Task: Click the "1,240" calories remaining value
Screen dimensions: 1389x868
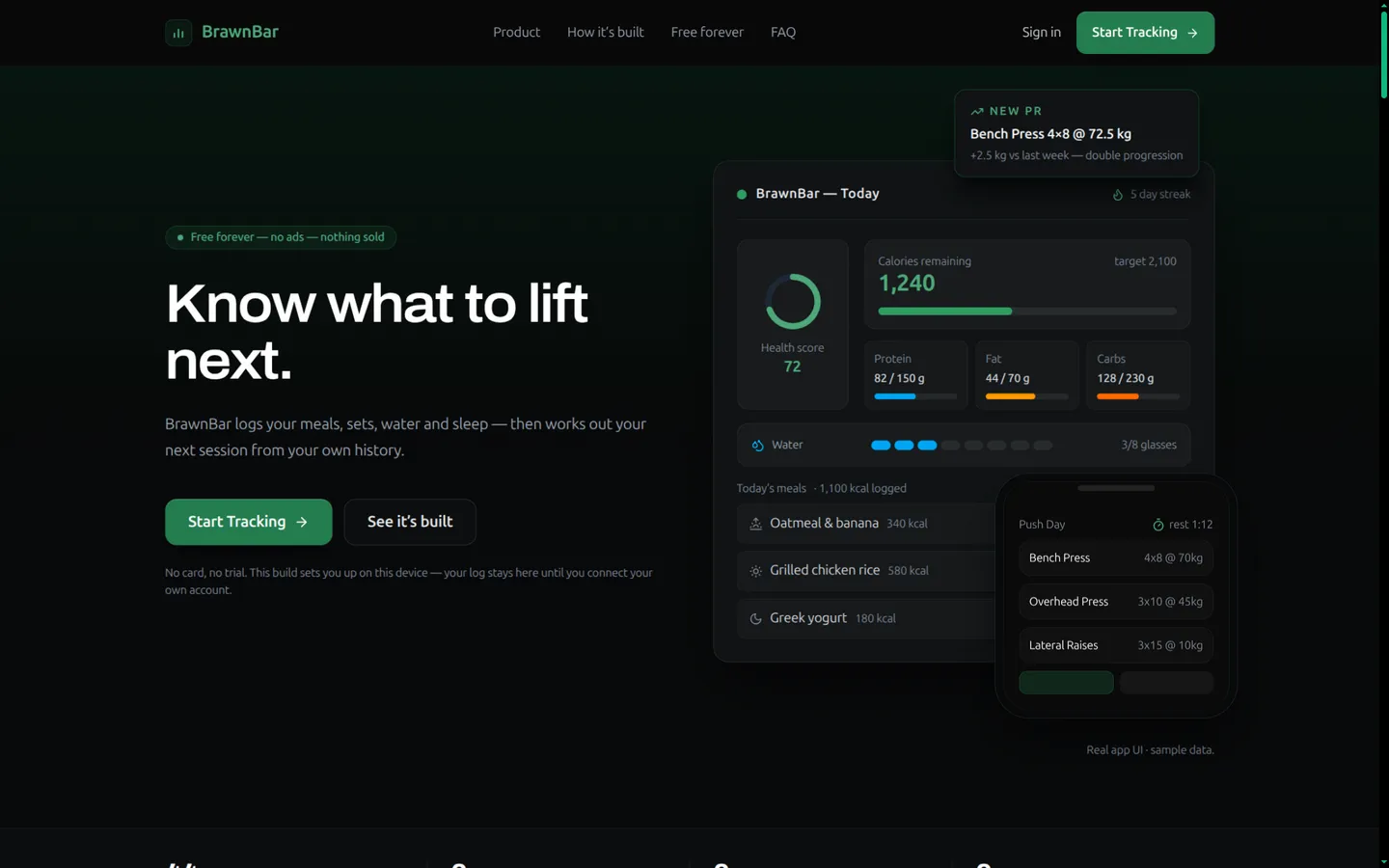Action: click(x=907, y=284)
